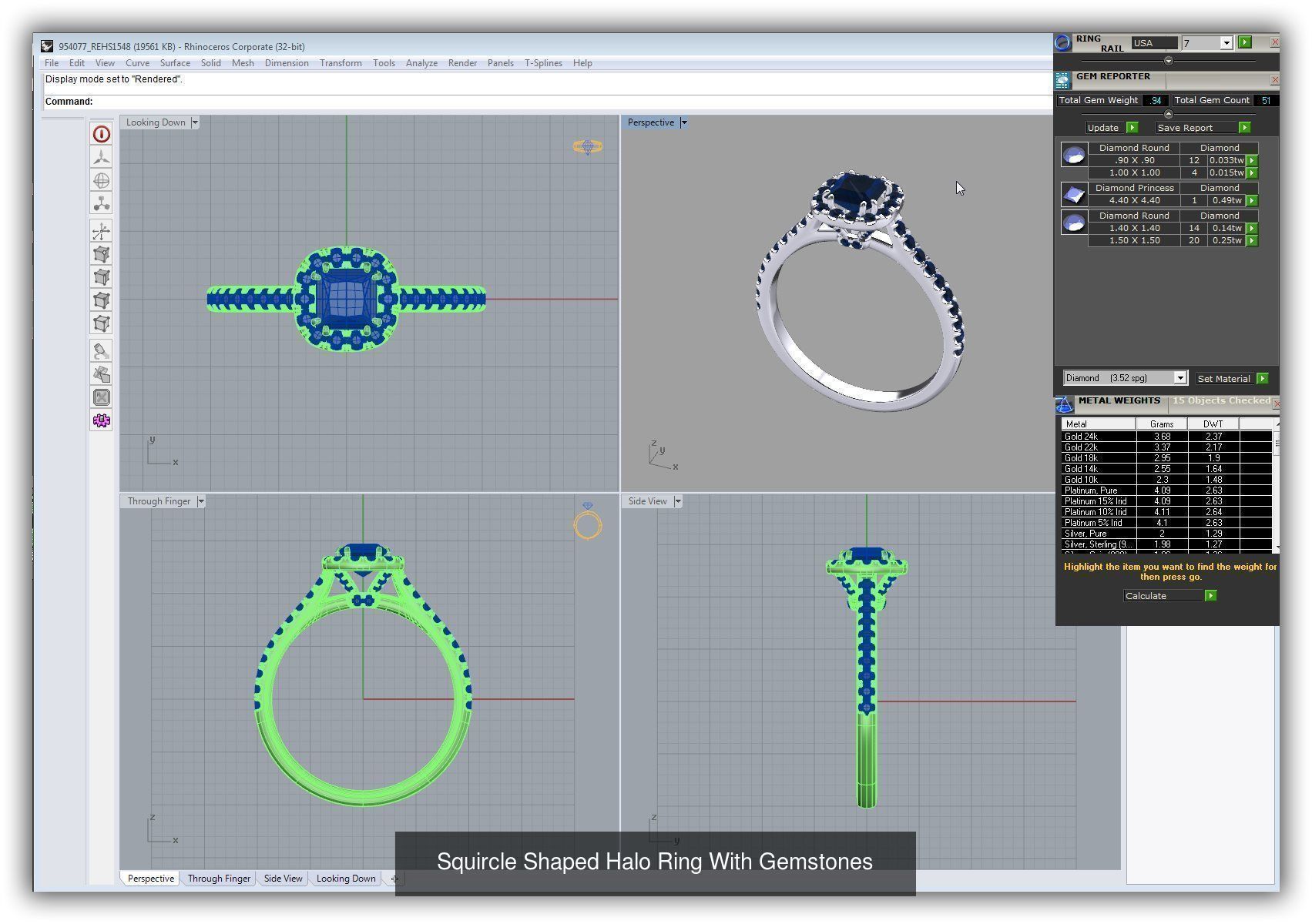Click the Save Report button
This screenshot has width=1312, height=924.
click(x=1202, y=128)
